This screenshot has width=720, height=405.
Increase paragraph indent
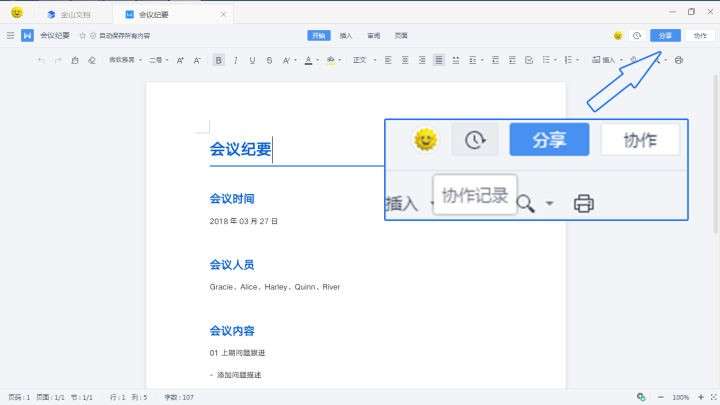[512, 60]
